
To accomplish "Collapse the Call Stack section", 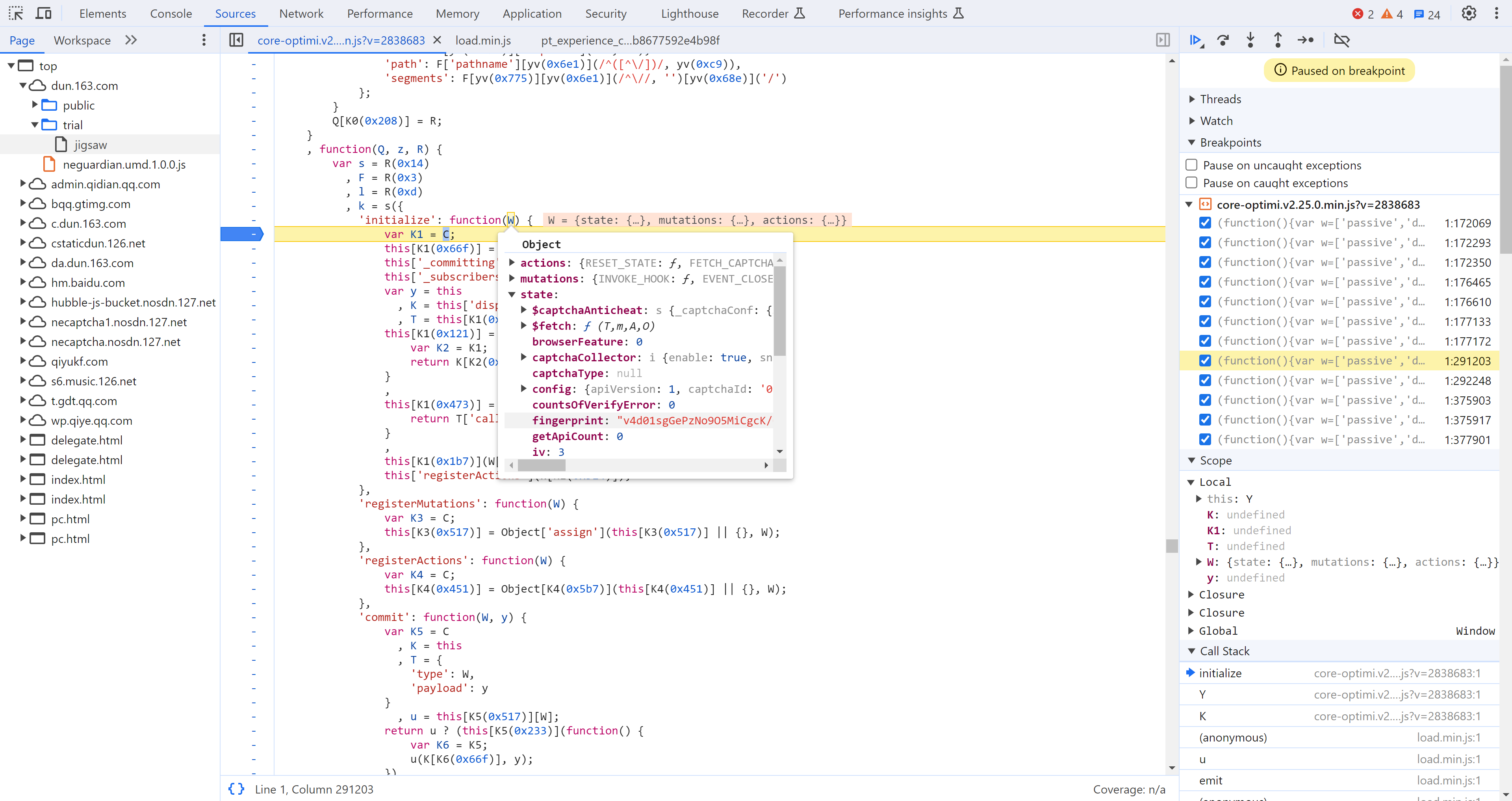I will point(1191,650).
